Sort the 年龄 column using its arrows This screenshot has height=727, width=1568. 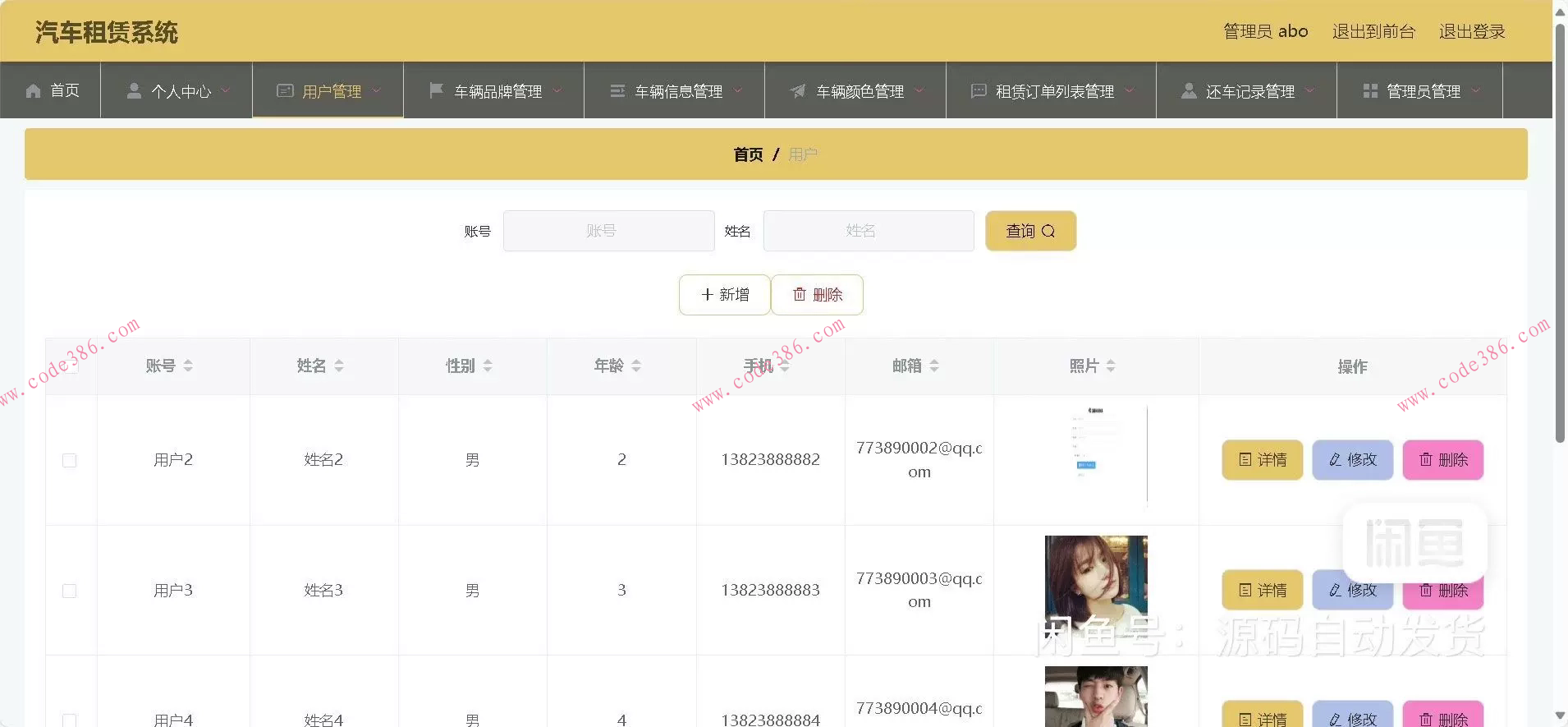click(x=636, y=366)
